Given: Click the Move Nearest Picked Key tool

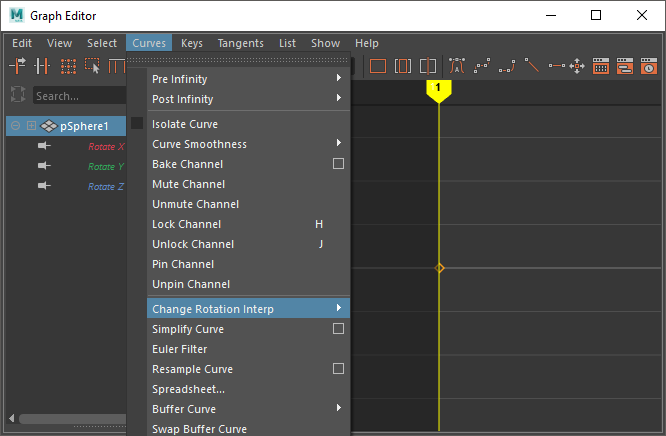Looking at the screenshot, I should click(x=18, y=66).
